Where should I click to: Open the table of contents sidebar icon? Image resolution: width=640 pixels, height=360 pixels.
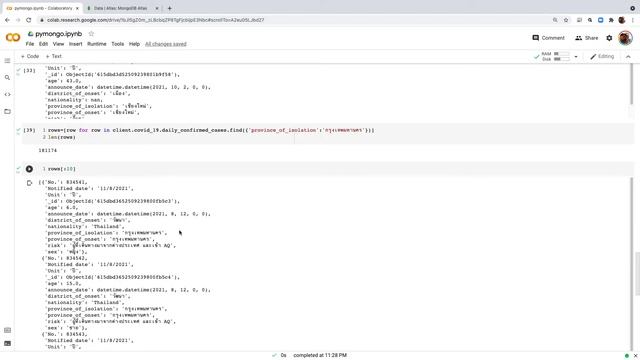(7, 61)
